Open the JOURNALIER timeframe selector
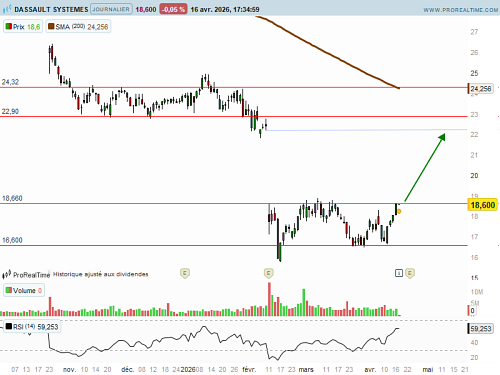Image resolution: width=500 pixels, height=375 pixels. point(111,9)
